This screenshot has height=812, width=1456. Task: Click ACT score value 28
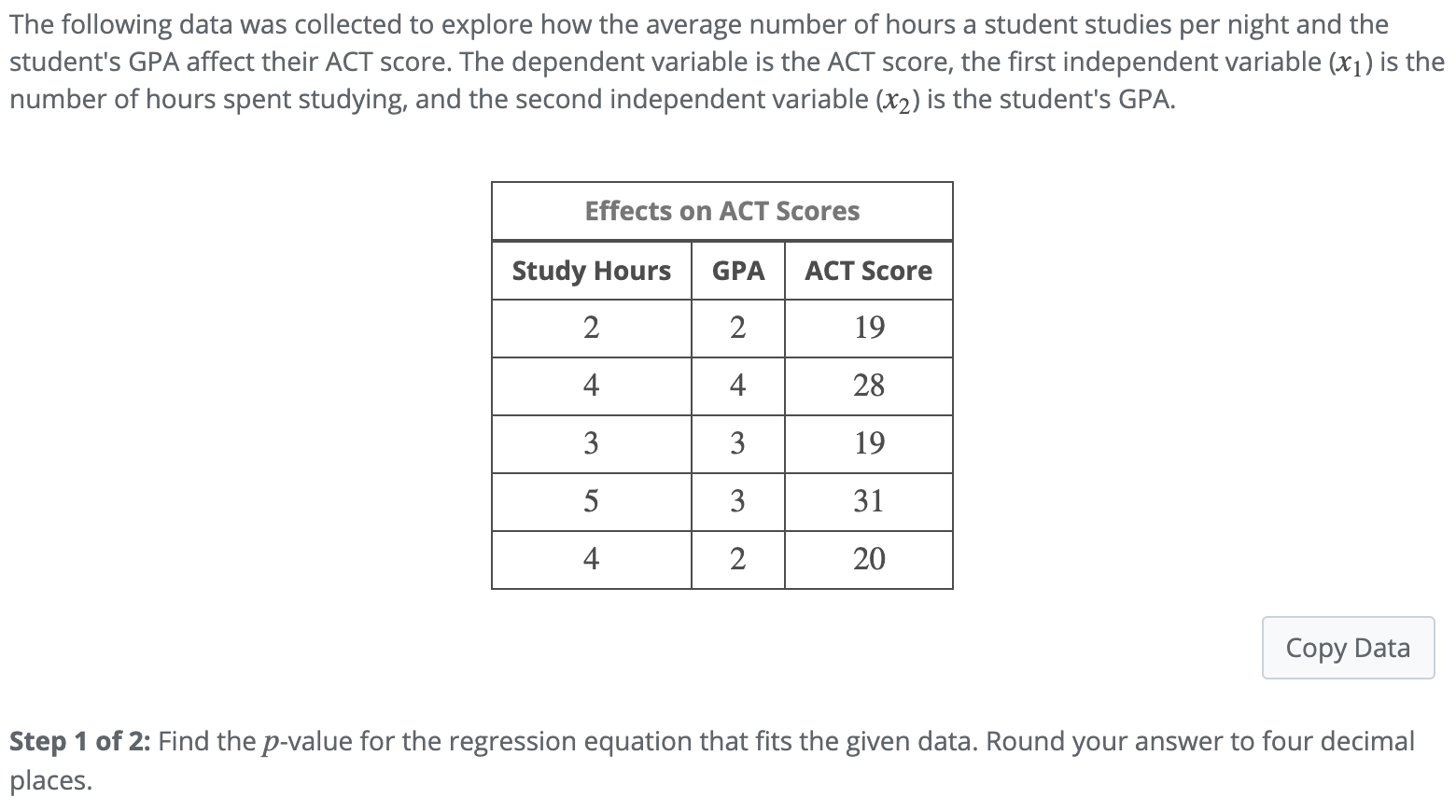(x=869, y=385)
